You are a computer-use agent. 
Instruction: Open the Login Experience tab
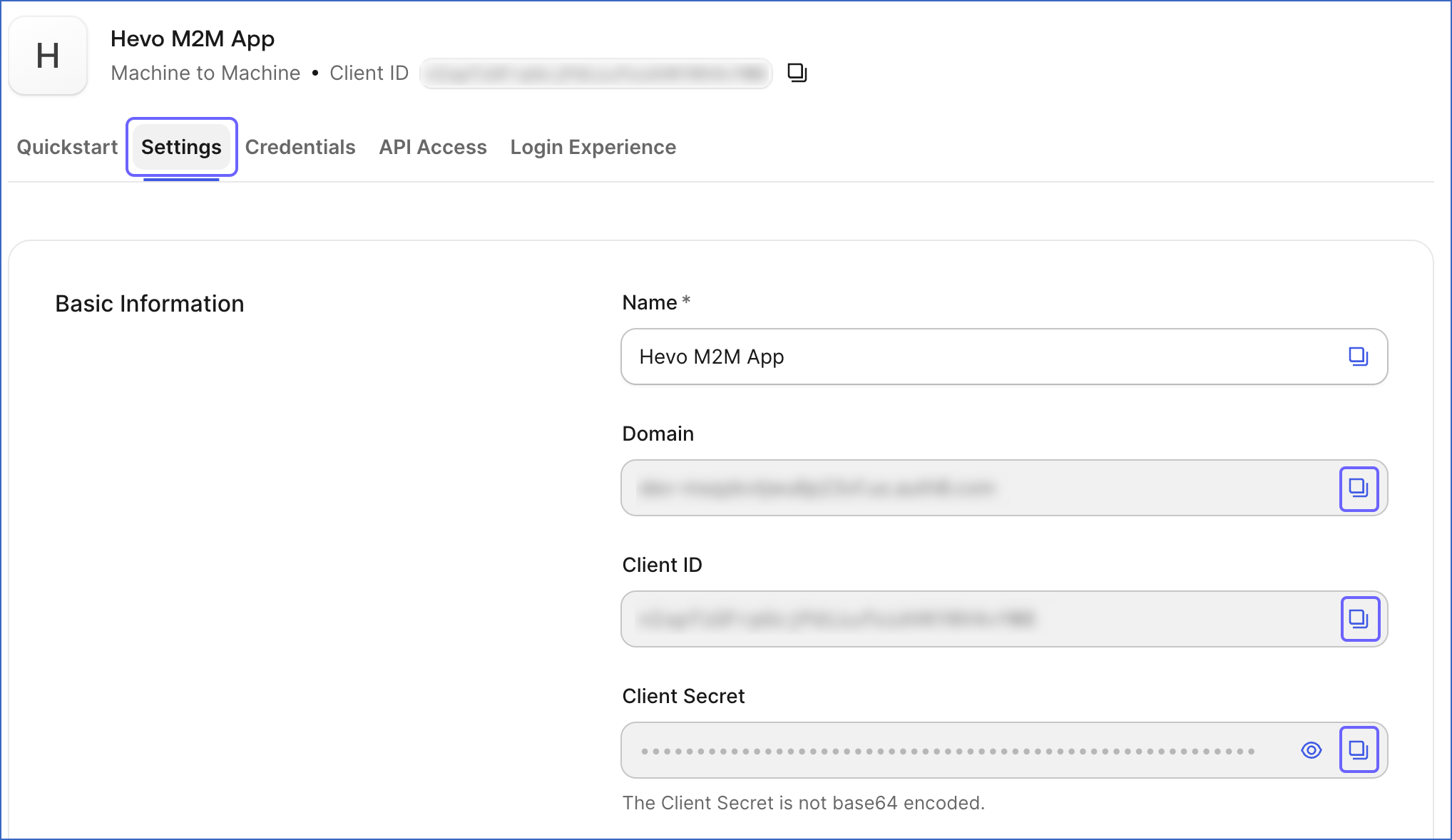pos(593,147)
